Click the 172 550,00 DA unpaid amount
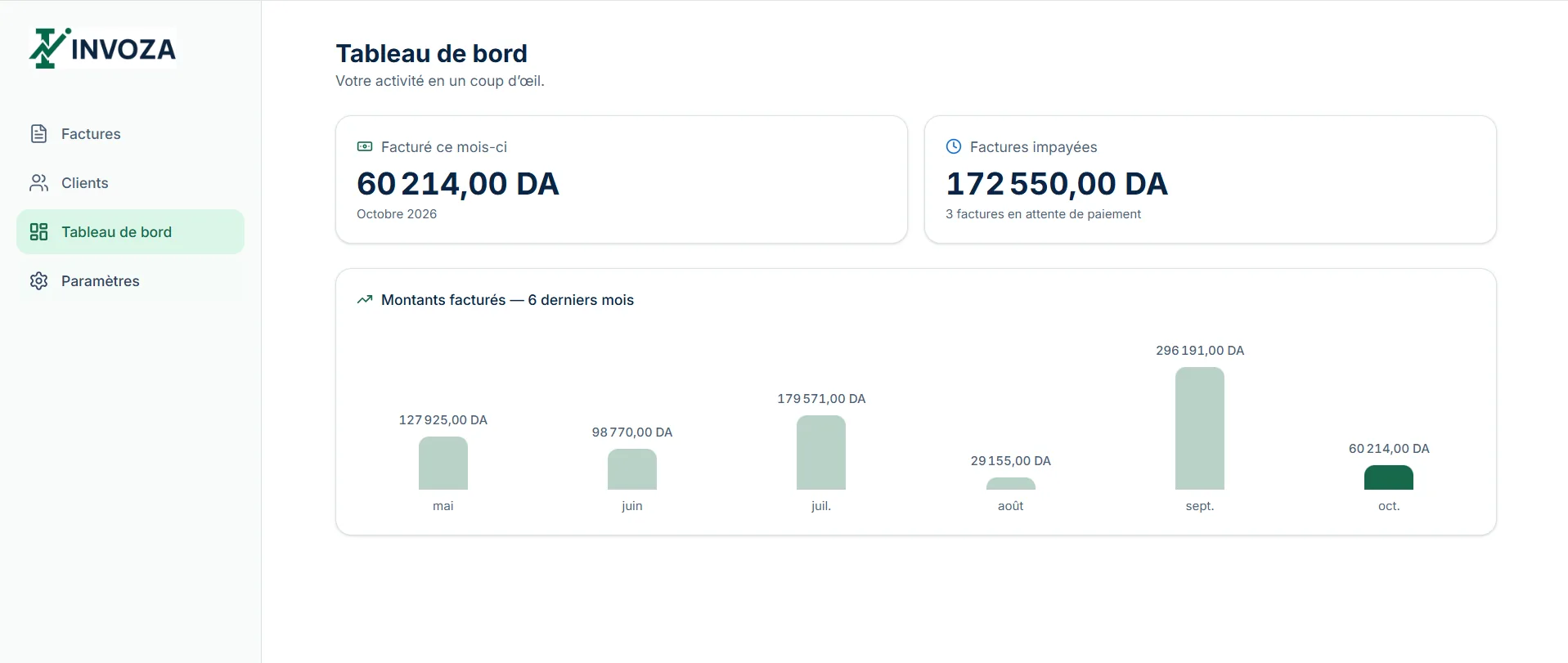The width and height of the screenshot is (1568, 663). tap(1057, 184)
